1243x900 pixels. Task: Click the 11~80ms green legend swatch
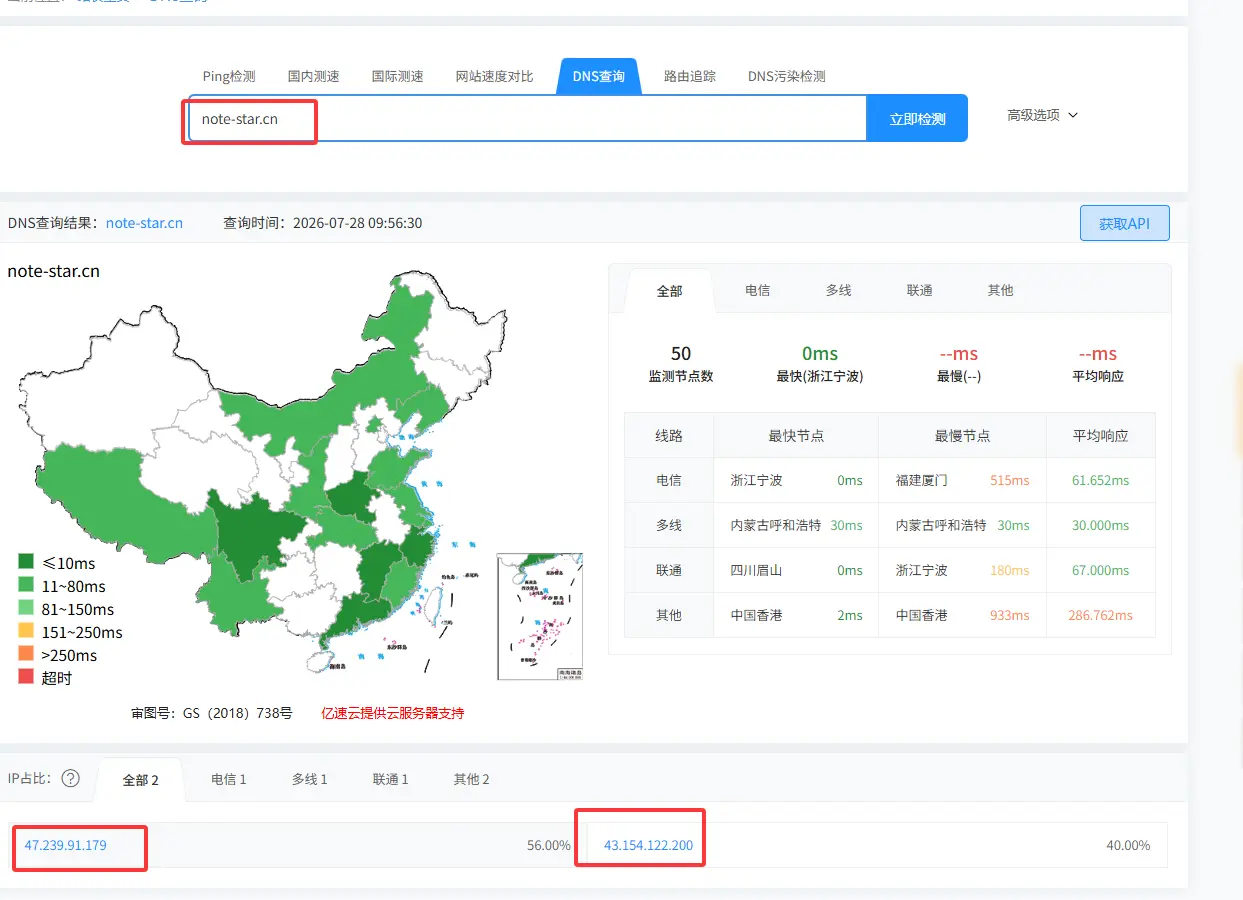[25, 586]
